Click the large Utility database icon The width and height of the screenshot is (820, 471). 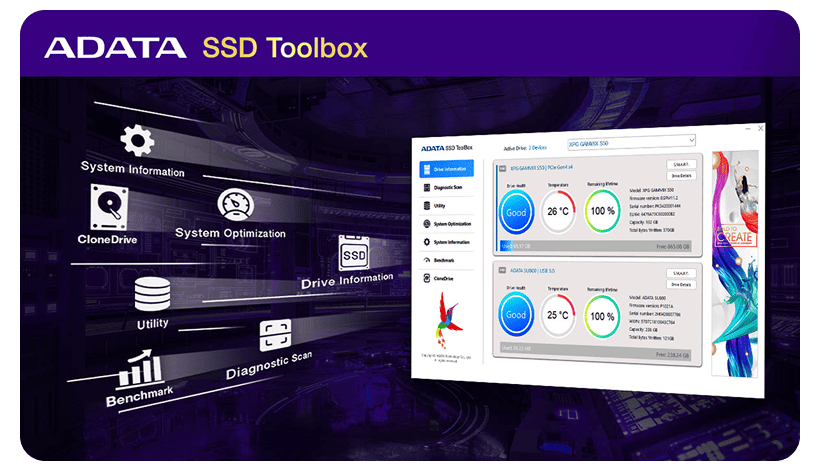click(152, 294)
